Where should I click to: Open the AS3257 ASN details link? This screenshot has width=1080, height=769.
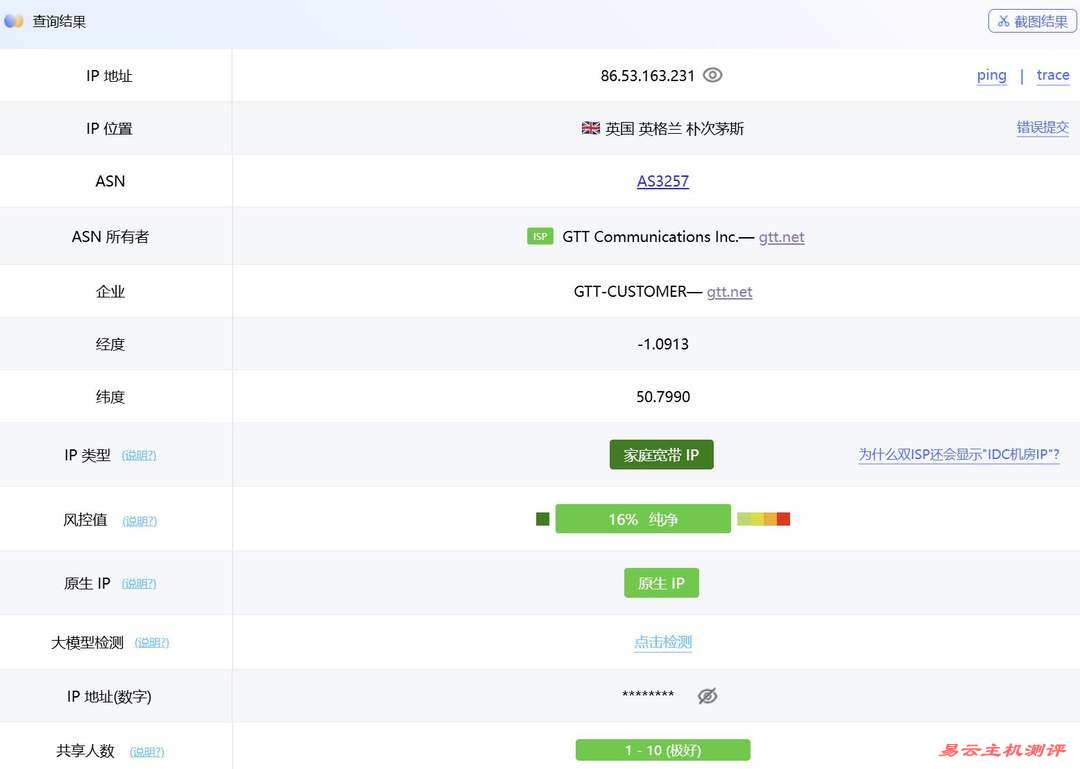(662, 181)
